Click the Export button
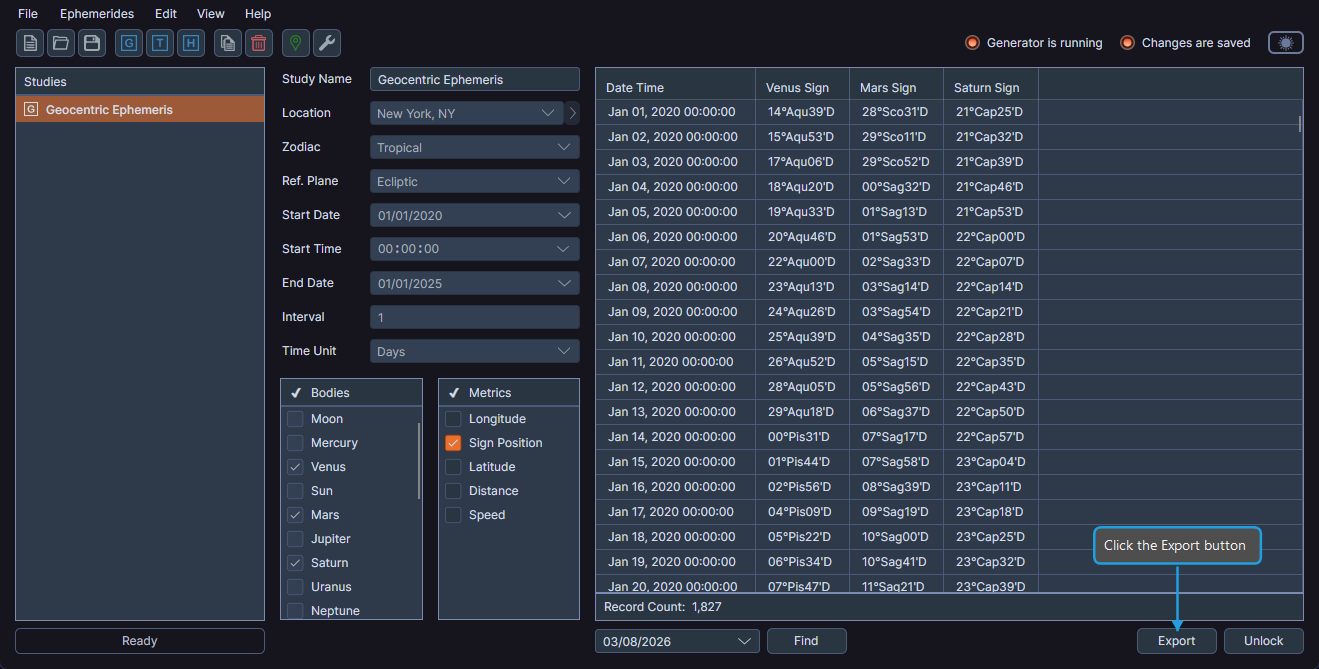Screen dimensions: 1319x669 click(x=1176, y=641)
